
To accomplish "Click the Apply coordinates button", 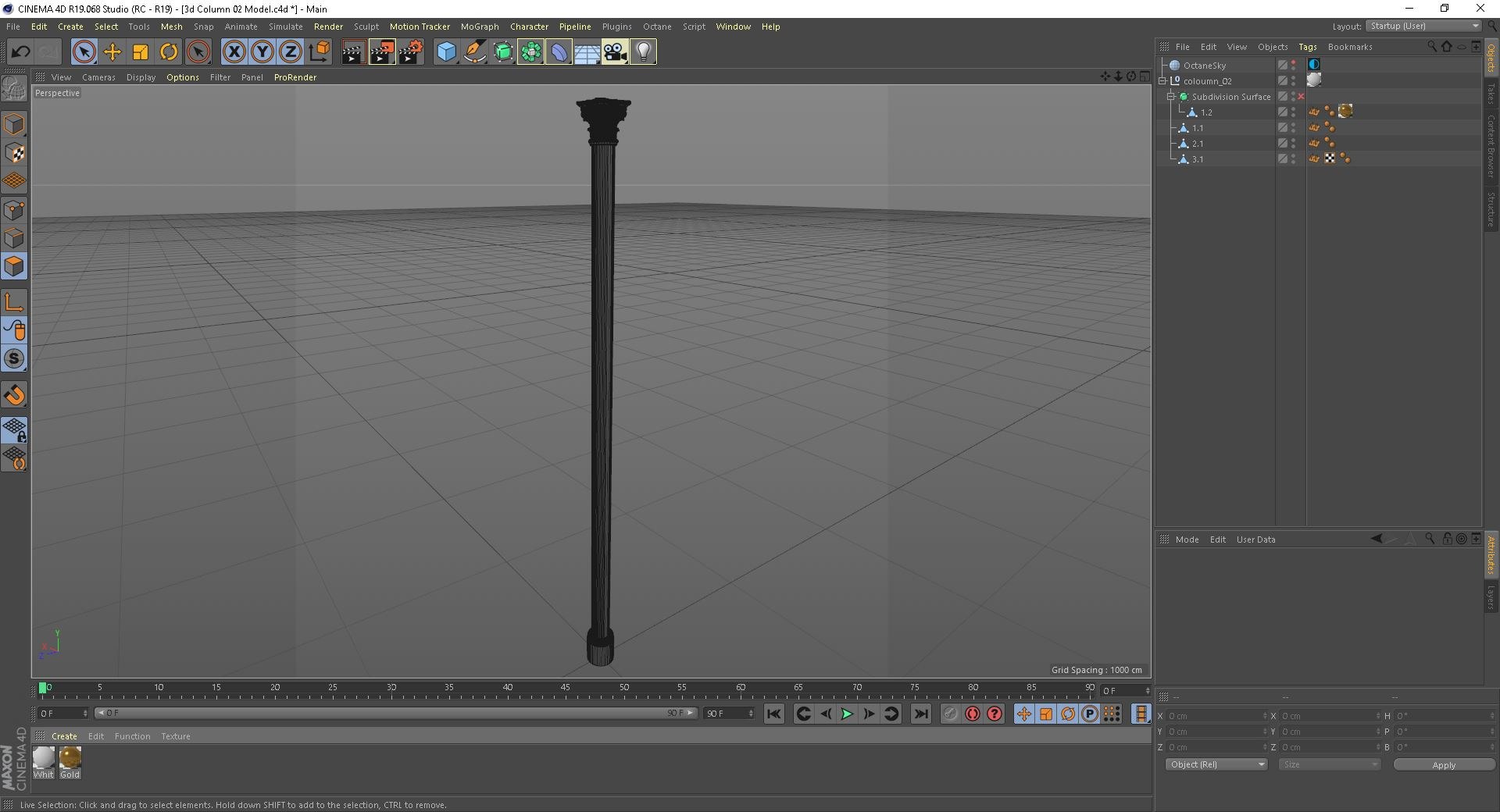I will [x=1444, y=765].
